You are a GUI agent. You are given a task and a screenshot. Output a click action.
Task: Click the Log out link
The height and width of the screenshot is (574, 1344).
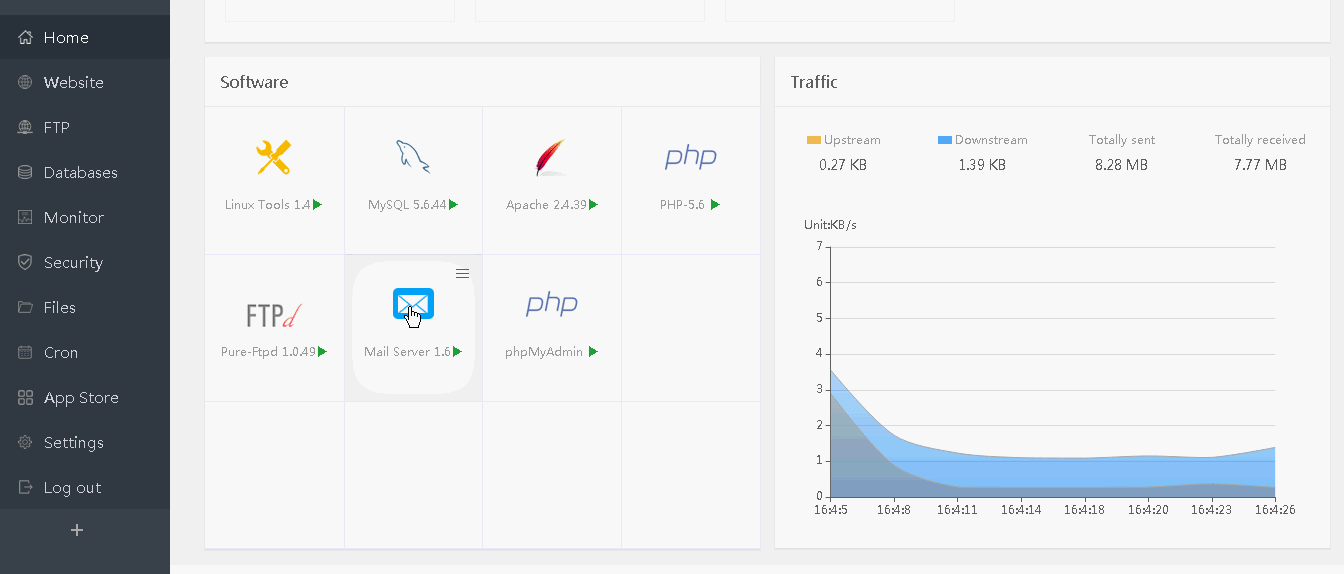[x=72, y=488]
